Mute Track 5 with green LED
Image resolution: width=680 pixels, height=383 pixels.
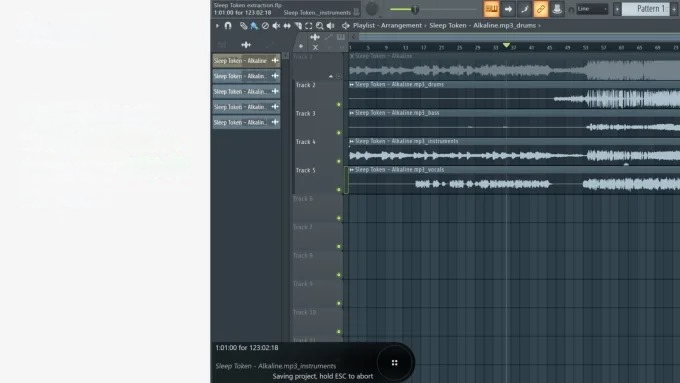pos(339,190)
